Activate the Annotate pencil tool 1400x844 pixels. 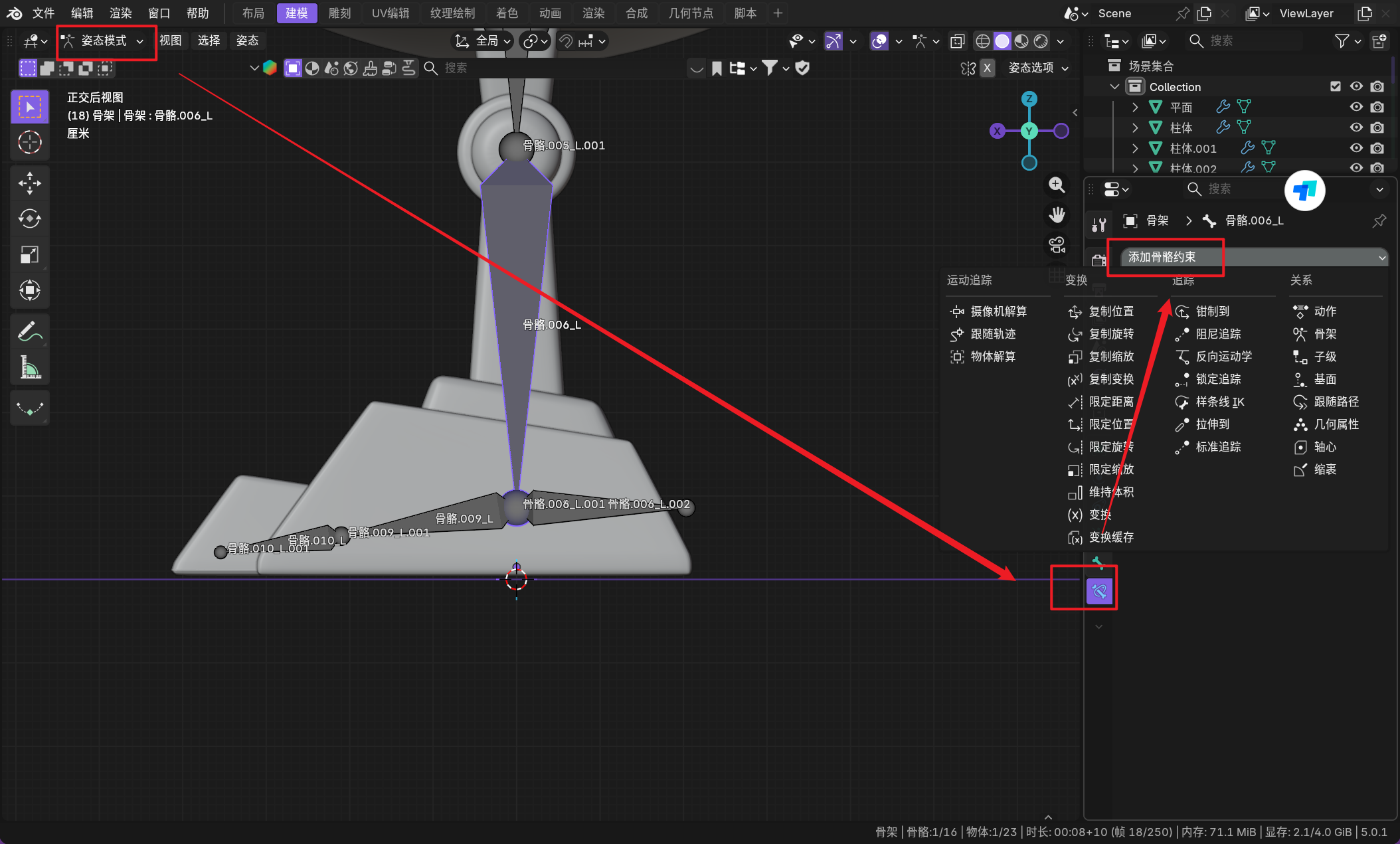(x=29, y=331)
